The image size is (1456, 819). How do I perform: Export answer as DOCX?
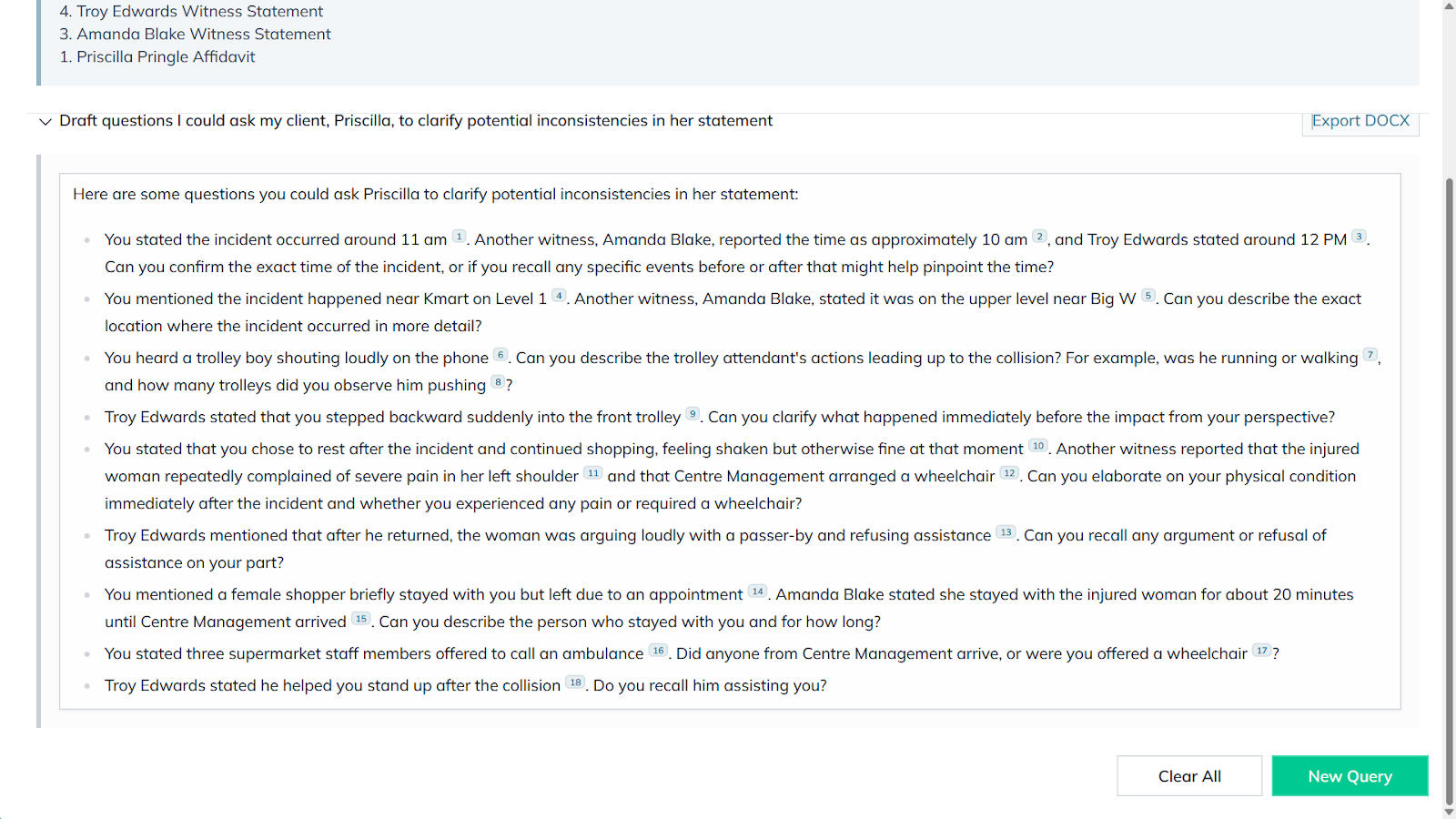pyautogui.click(x=1360, y=121)
